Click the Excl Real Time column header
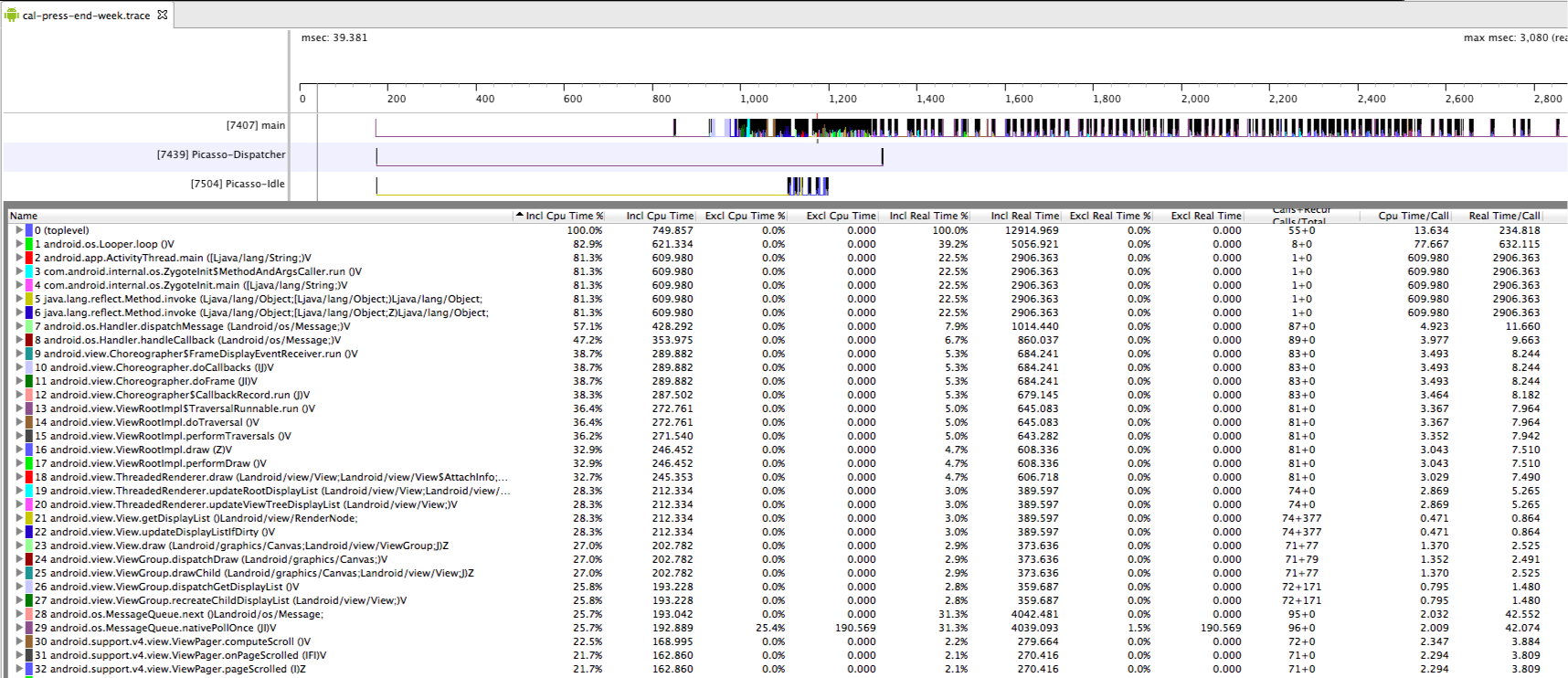The image size is (1568, 678). point(1205,216)
